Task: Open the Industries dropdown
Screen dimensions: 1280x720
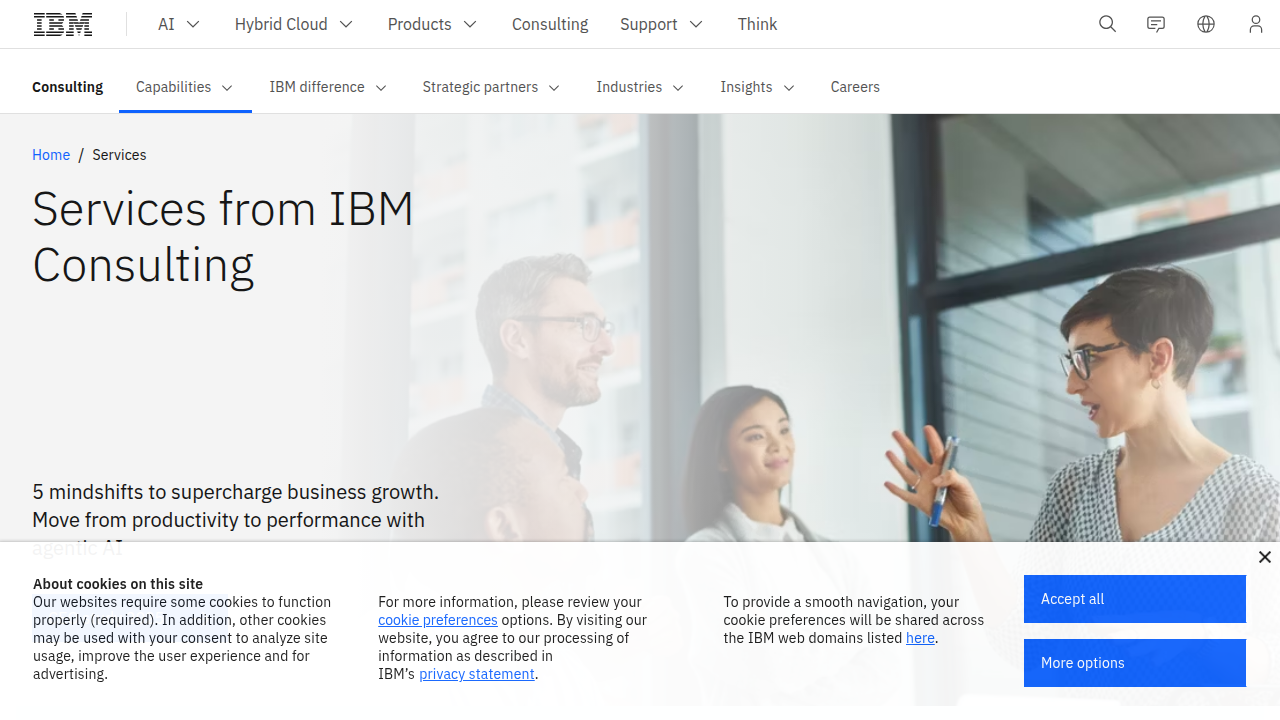Action: point(678,88)
